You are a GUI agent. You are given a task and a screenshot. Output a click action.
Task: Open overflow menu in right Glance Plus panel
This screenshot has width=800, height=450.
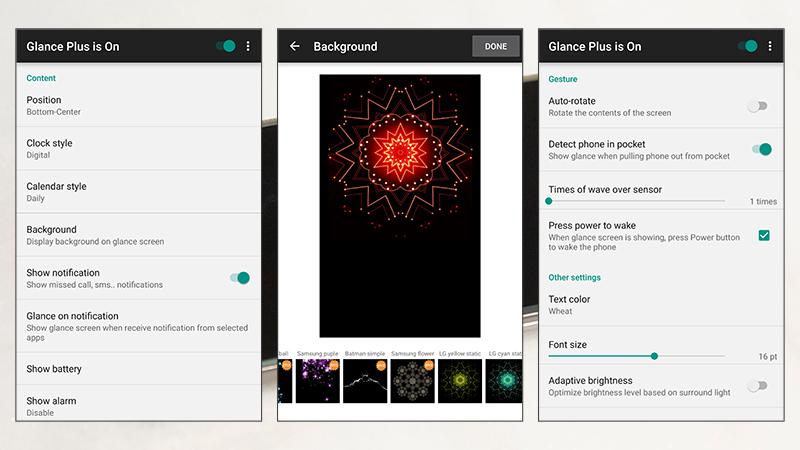770,46
